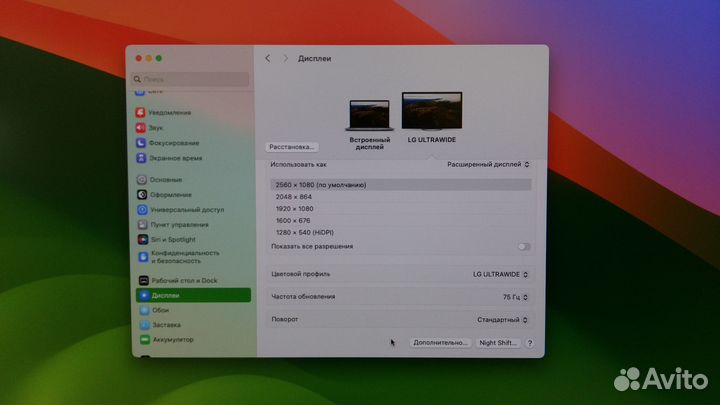720x405 pixels.
Task: Click the Рабочий стол и Dock icon
Action: 144,280
